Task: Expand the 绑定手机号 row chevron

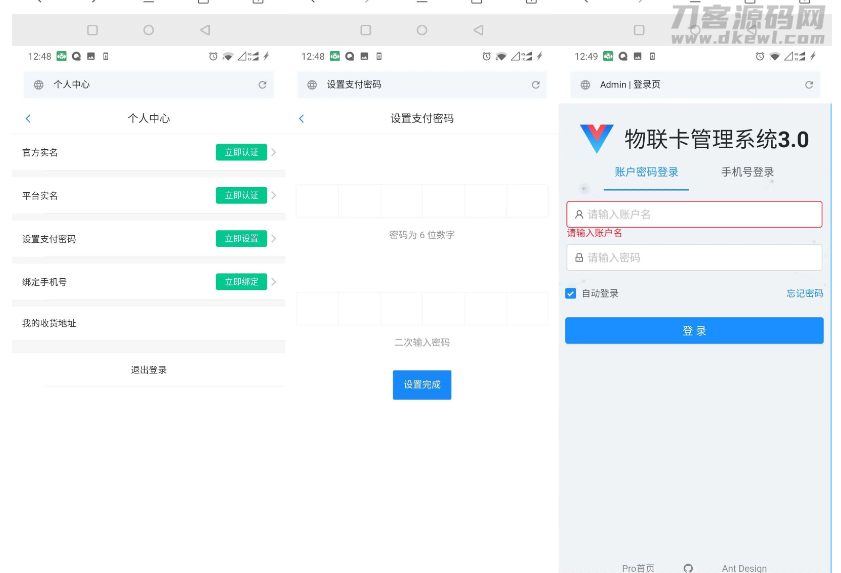Action: 274,282
